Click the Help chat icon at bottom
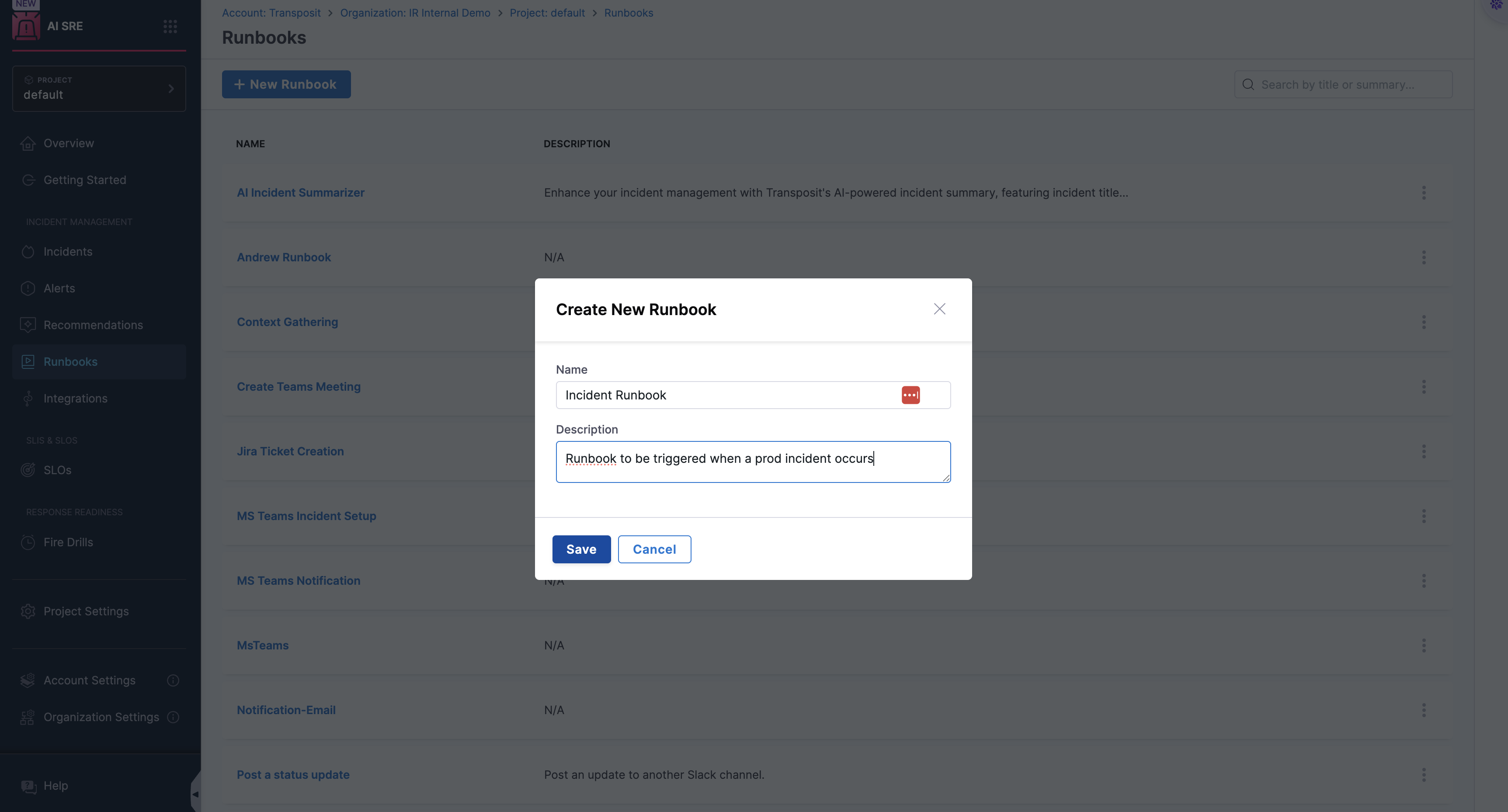Image resolution: width=1508 pixels, height=812 pixels. pyautogui.click(x=28, y=786)
